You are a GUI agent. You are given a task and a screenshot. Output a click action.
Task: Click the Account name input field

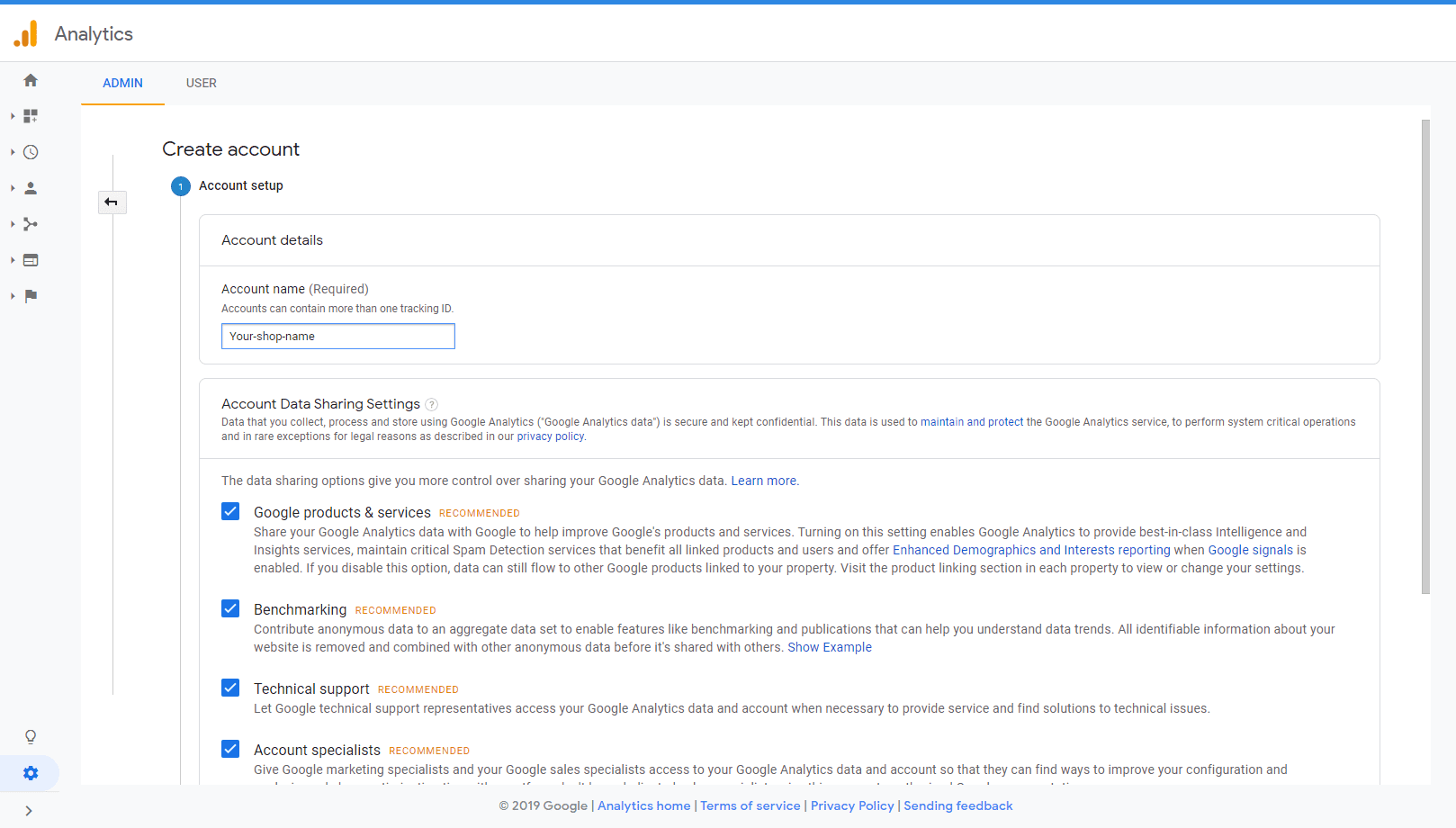[x=337, y=337]
